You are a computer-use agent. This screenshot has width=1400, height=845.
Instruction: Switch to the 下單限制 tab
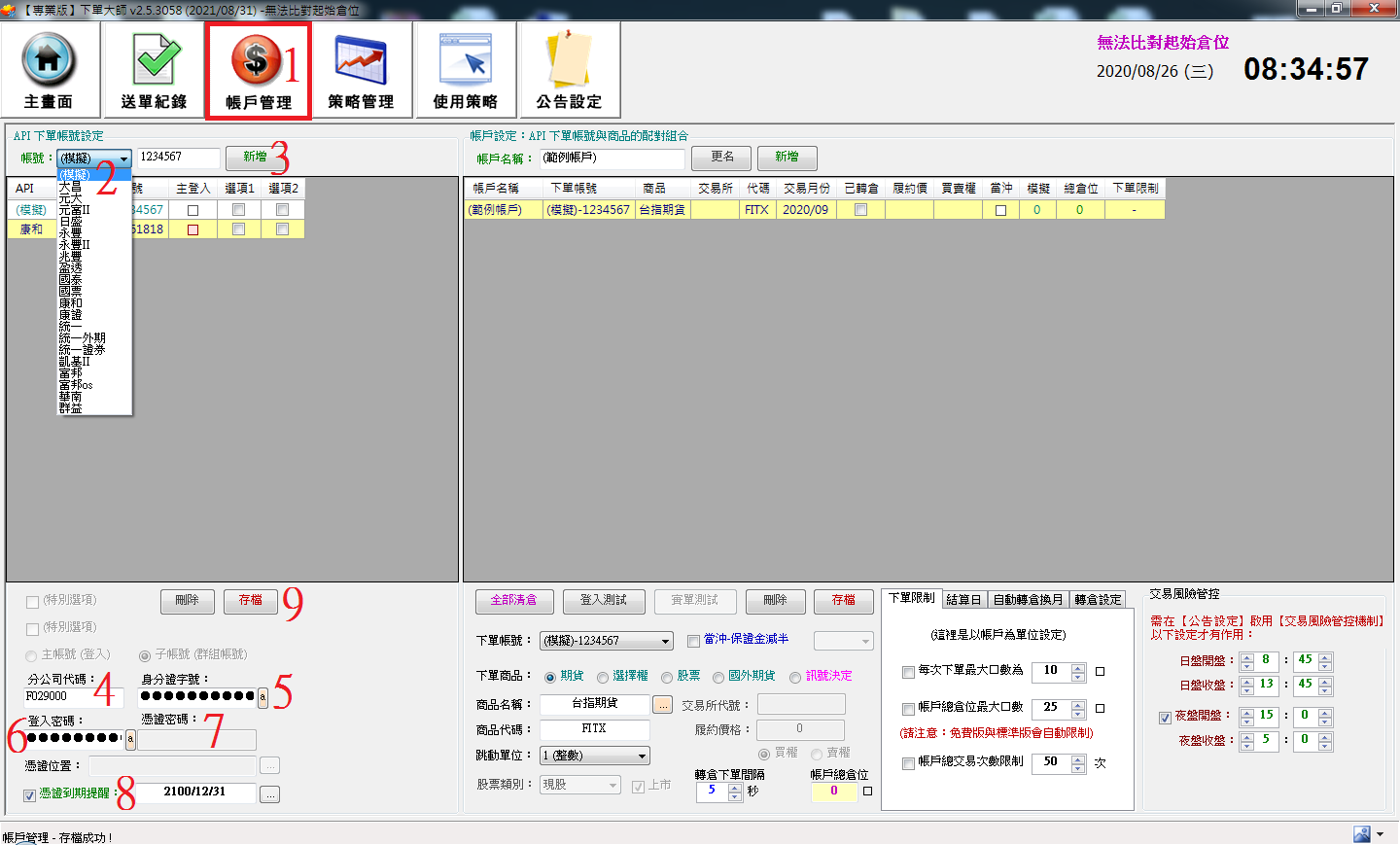coord(911,598)
